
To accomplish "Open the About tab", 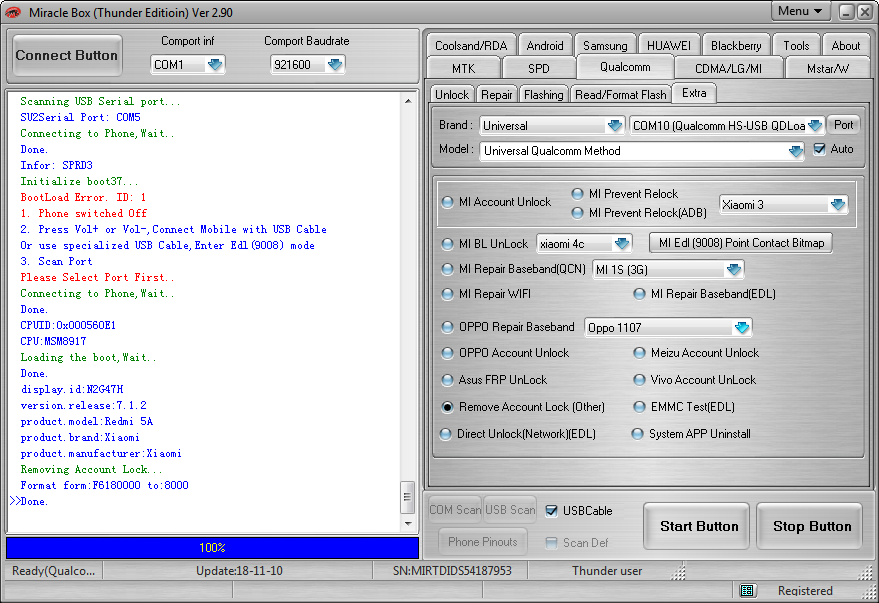I will pos(845,46).
